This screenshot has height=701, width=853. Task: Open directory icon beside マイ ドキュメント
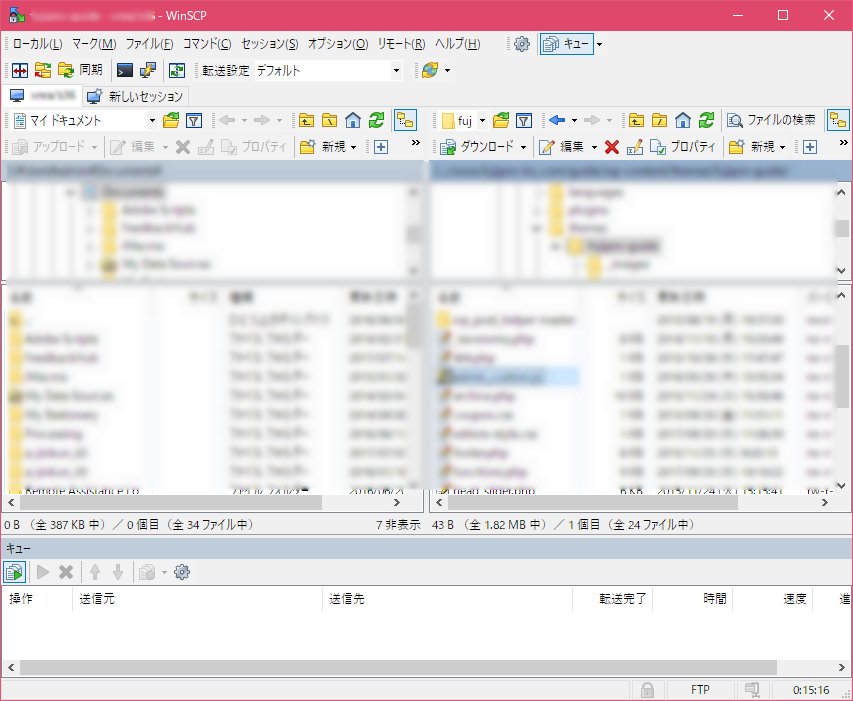click(171, 120)
